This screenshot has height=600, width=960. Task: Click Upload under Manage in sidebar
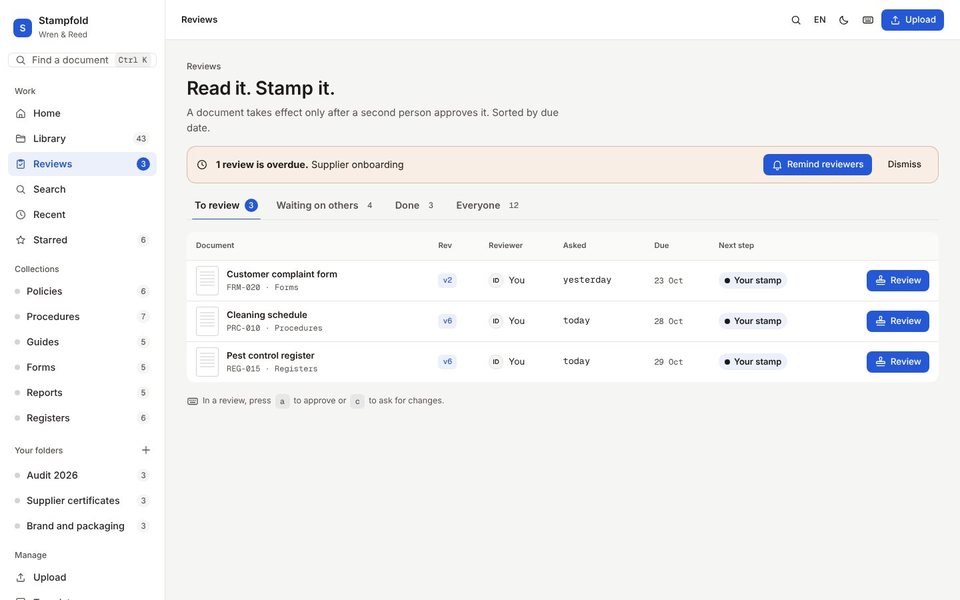coord(82,577)
